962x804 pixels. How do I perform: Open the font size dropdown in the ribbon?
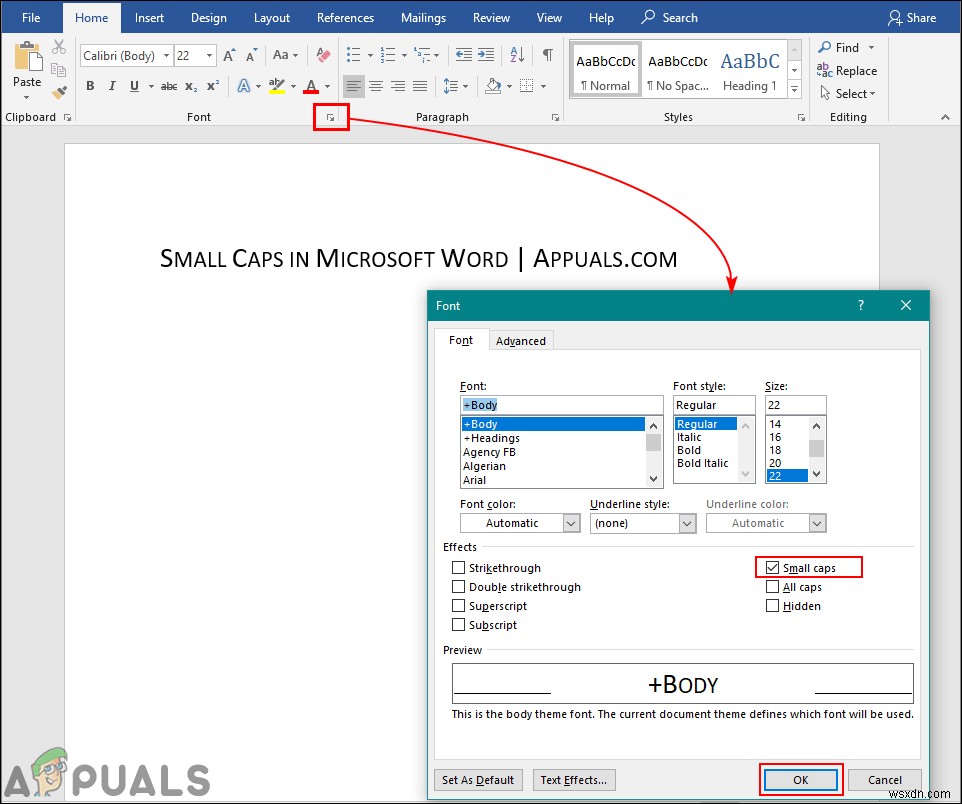coord(211,55)
